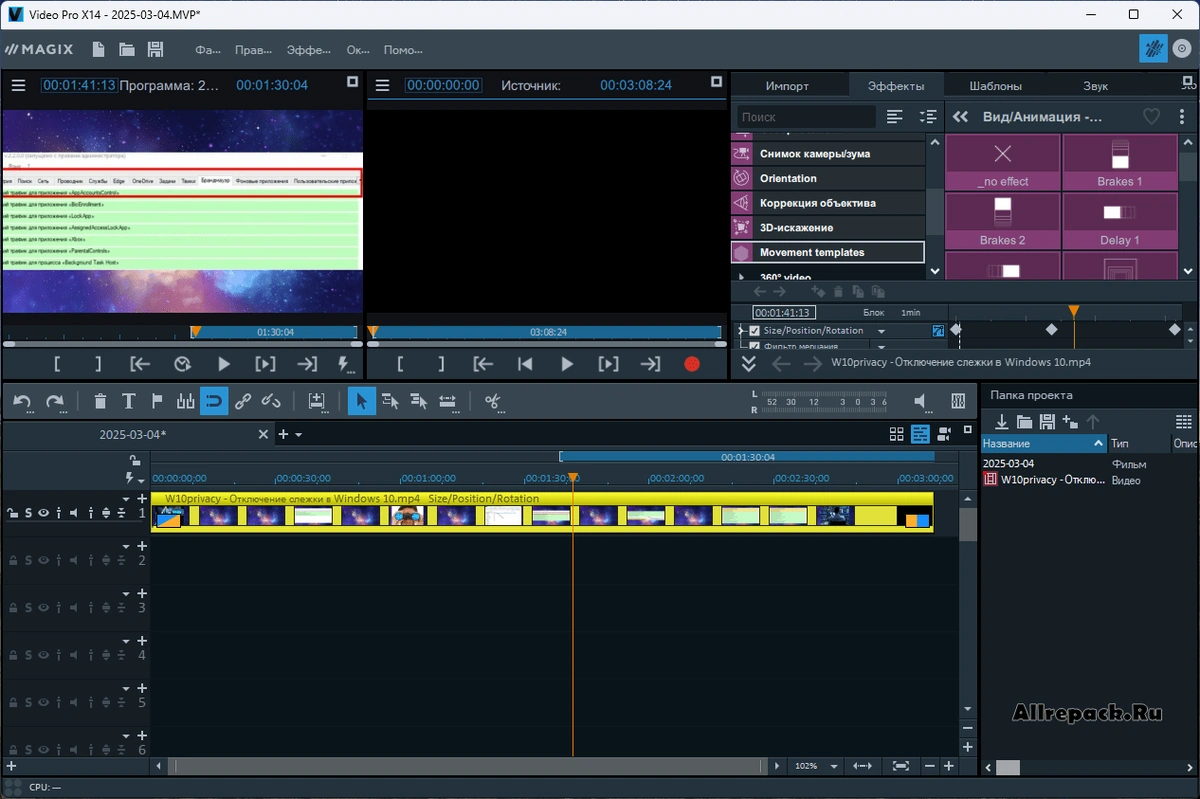The width and height of the screenshot is (1200, 799).
Task: Collapse keyframe panel with double down chevron
Action: pos(749,364)
